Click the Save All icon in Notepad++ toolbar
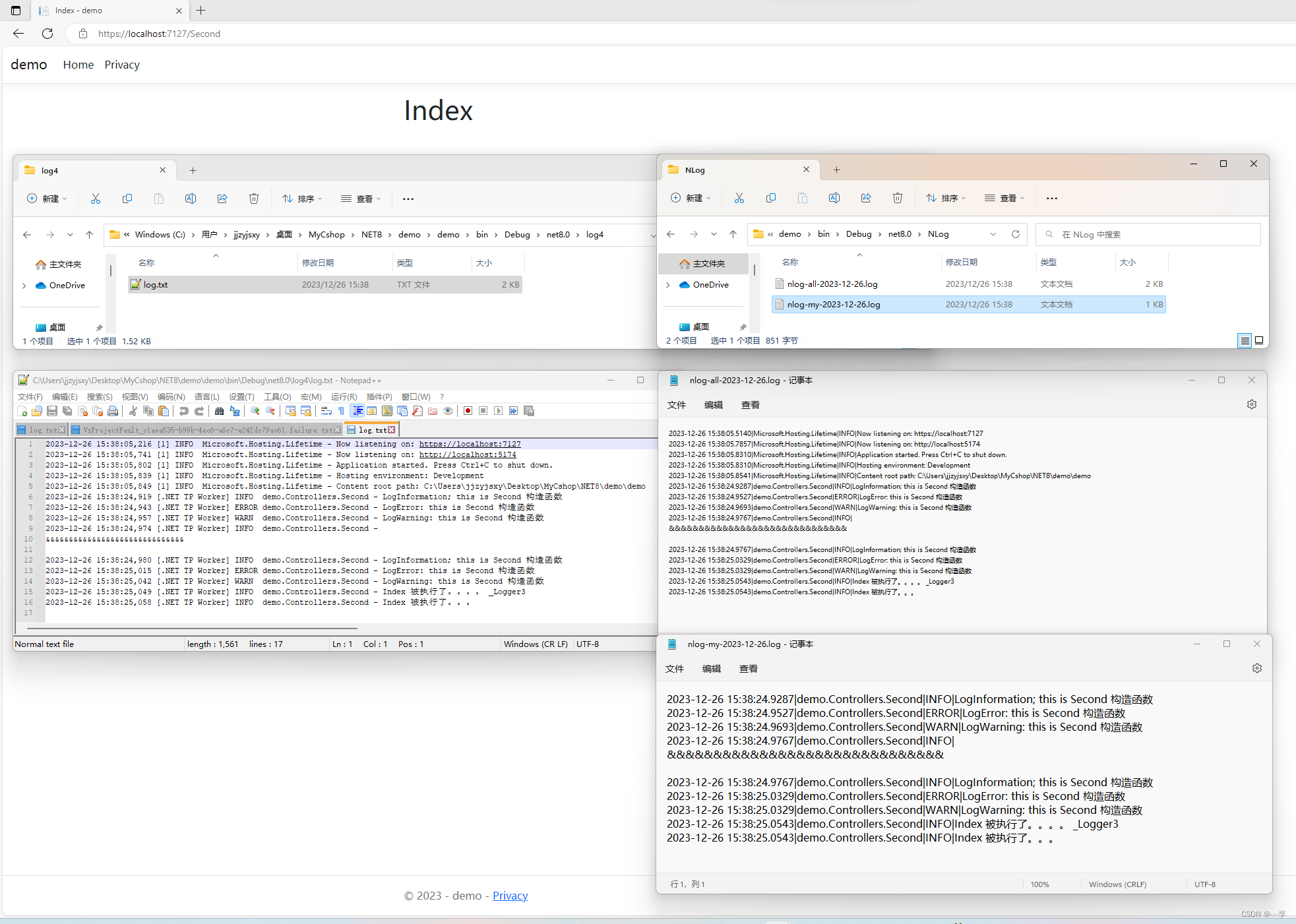The width and height of the screenshot is (1296, 924). (x=67, y=411)
